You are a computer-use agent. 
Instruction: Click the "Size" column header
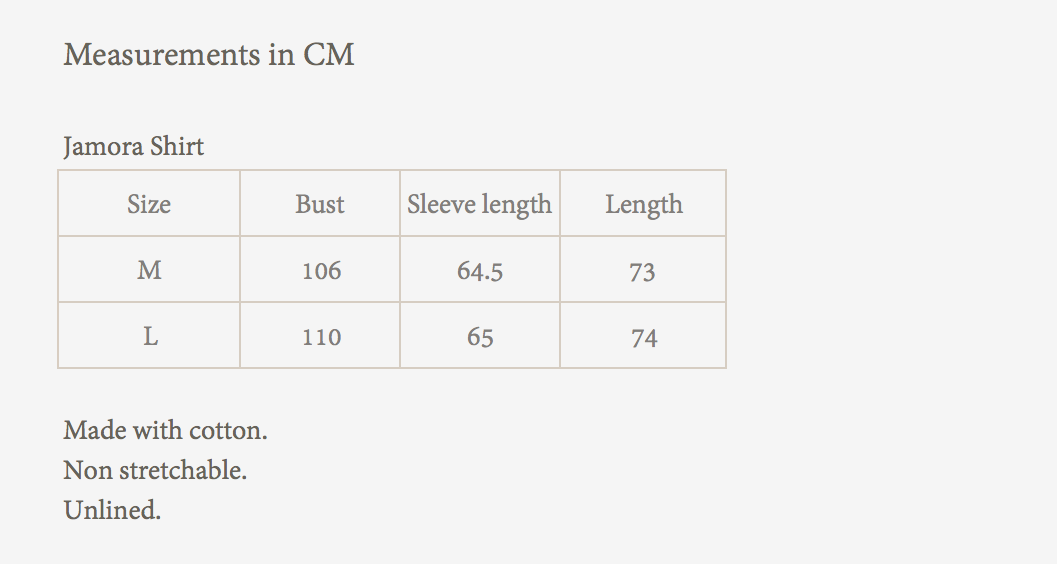click(149, 204)
